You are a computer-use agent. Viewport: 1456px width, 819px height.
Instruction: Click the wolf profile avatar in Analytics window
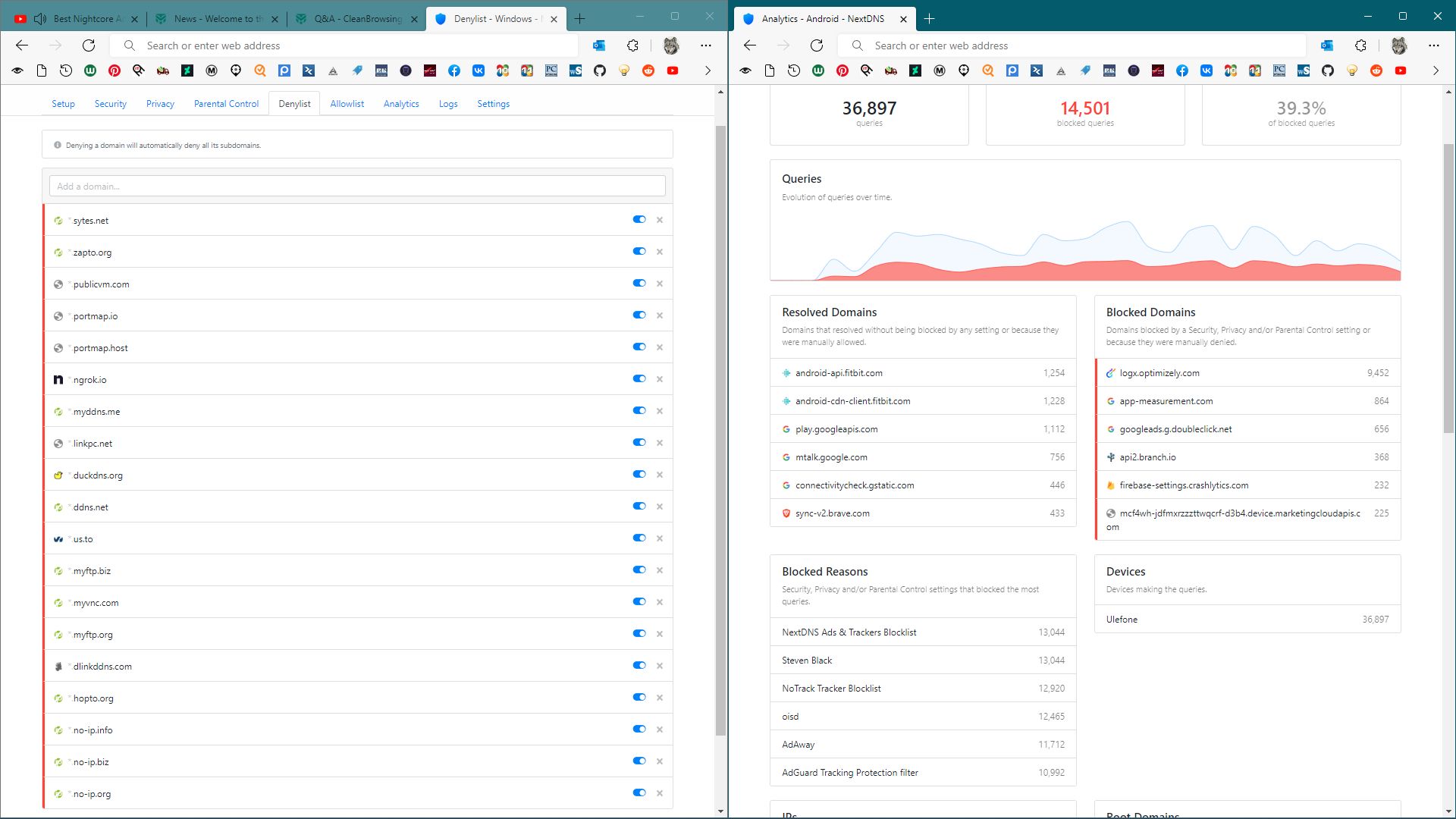[1399, 45]
